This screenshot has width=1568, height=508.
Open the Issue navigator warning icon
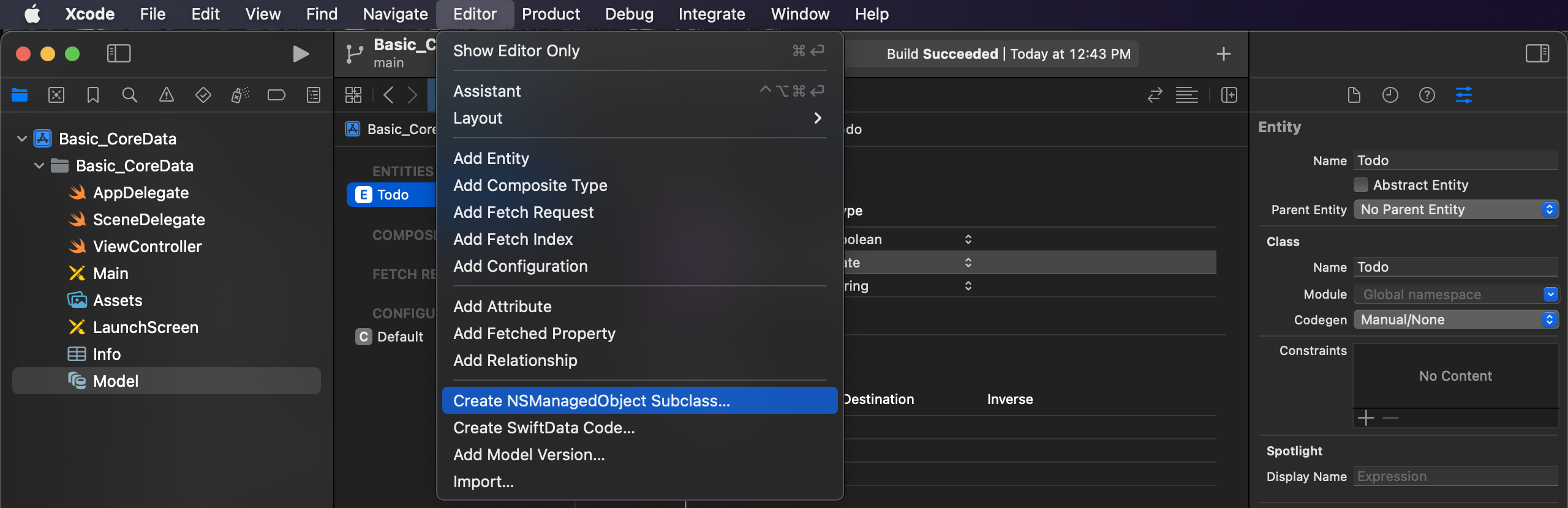click(166, 95)
